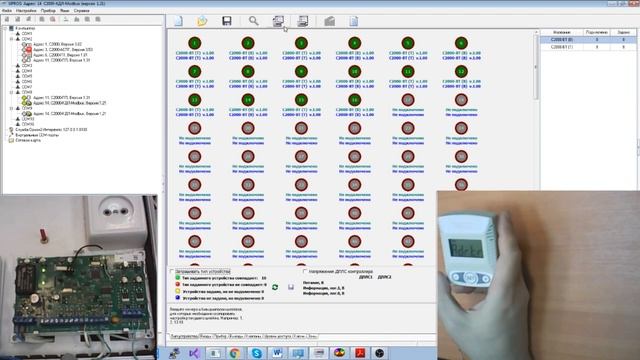
Task: Select green address circle 10
Action: point(355,71)
